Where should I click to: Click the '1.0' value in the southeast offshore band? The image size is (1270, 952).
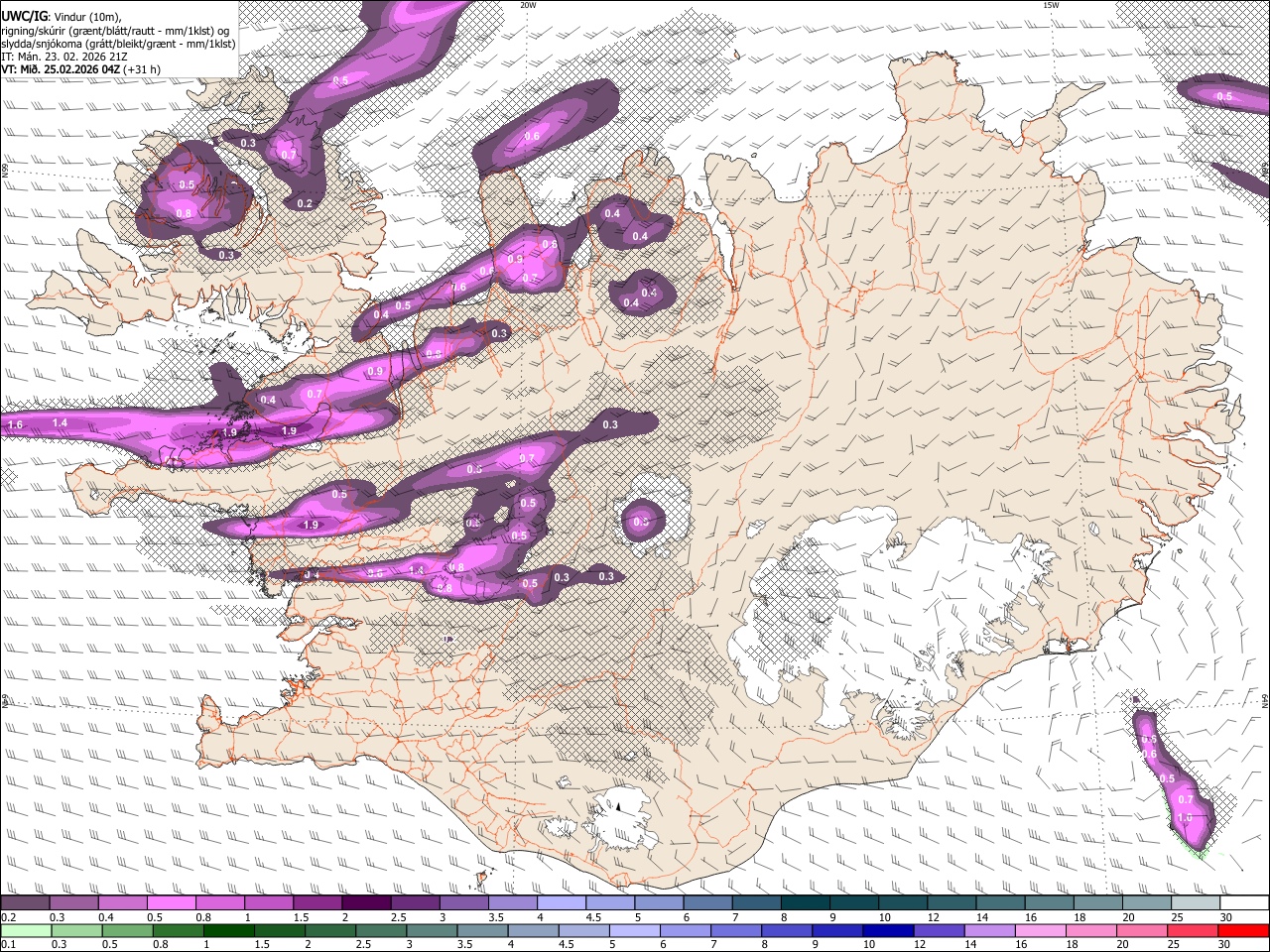(1185, 818)
